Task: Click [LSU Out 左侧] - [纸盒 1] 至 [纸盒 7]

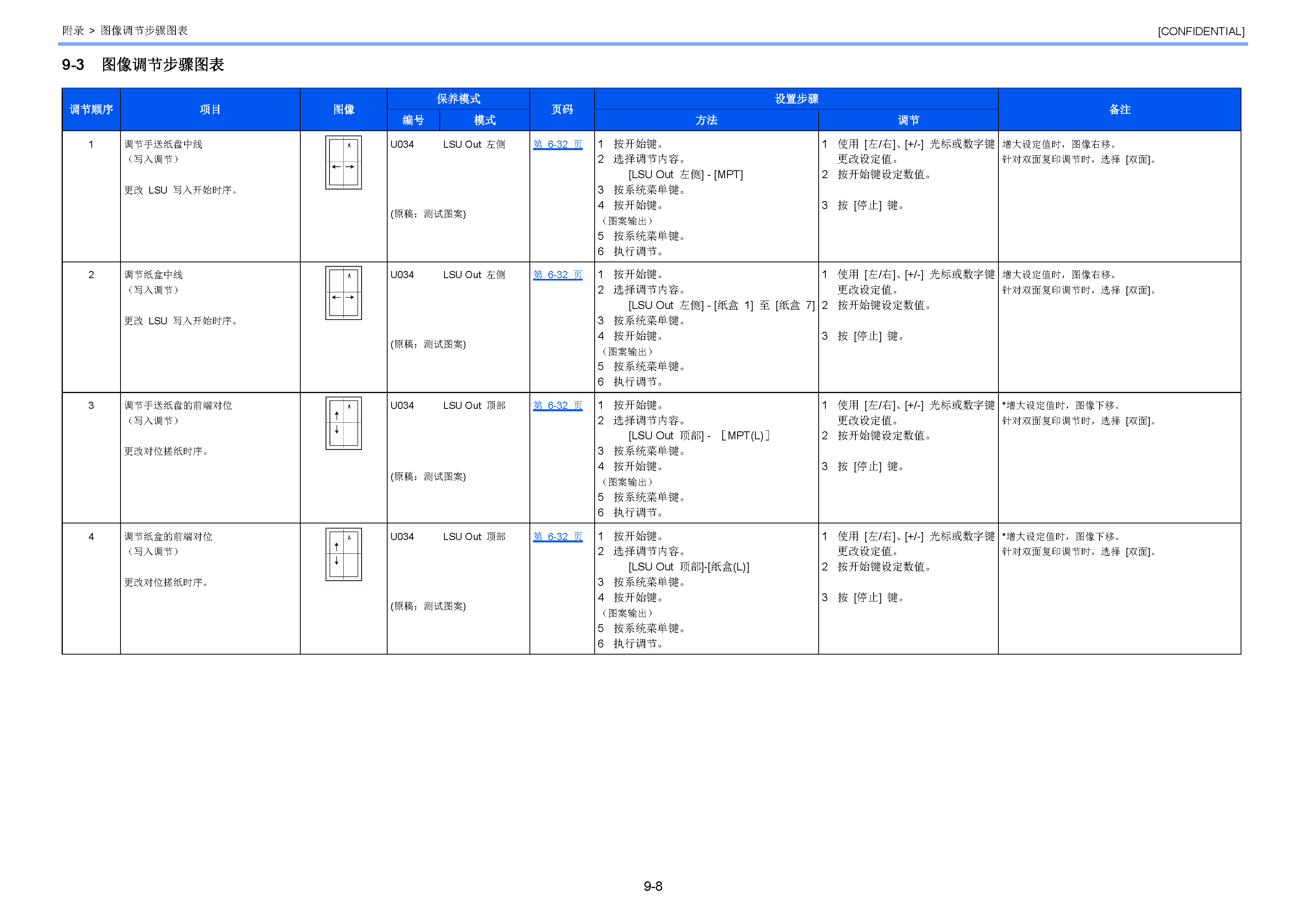Action: 721,306
